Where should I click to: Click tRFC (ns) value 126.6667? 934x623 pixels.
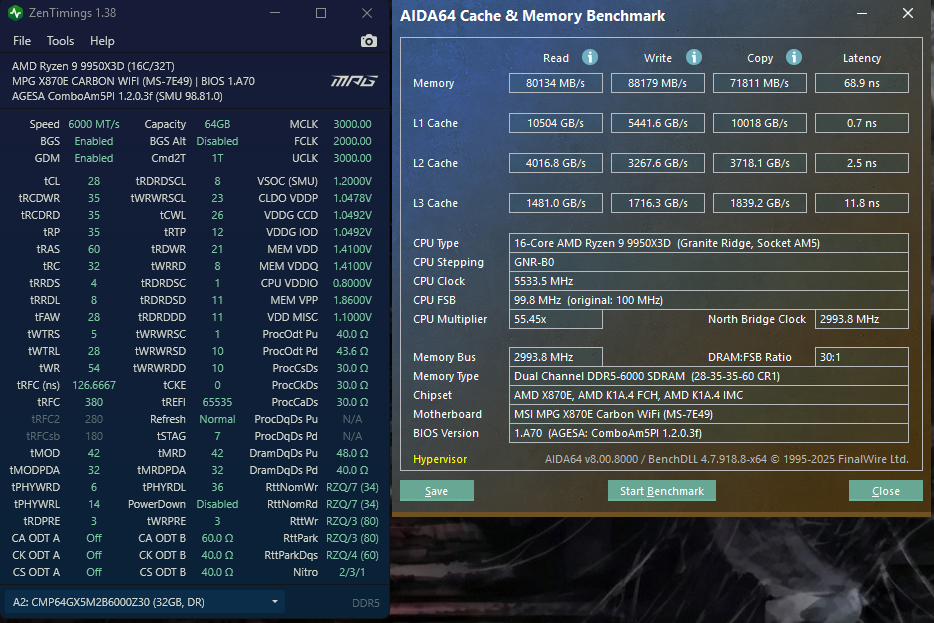click(x=94, y=385)
